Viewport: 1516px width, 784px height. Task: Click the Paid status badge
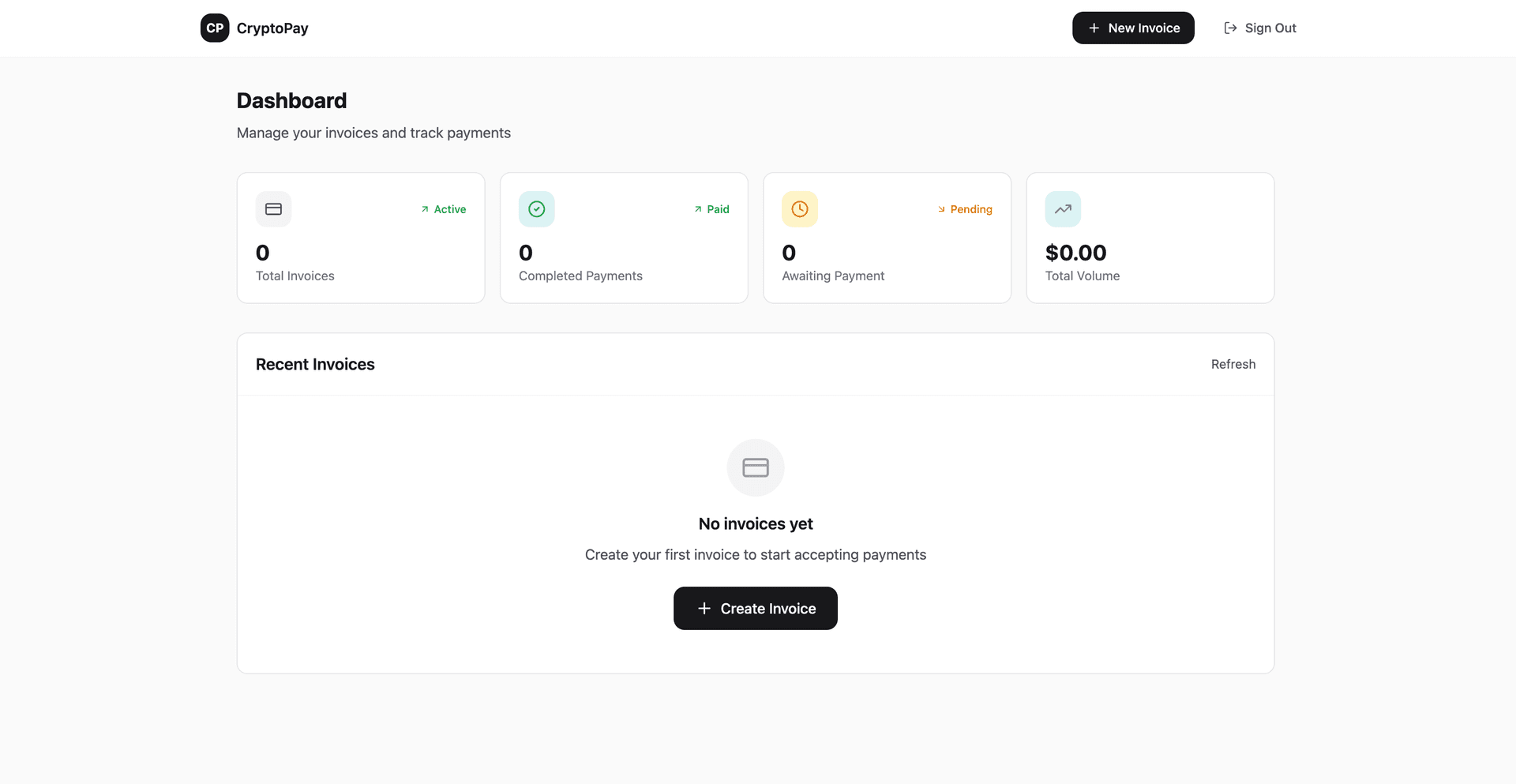click(x=711, y=209)
